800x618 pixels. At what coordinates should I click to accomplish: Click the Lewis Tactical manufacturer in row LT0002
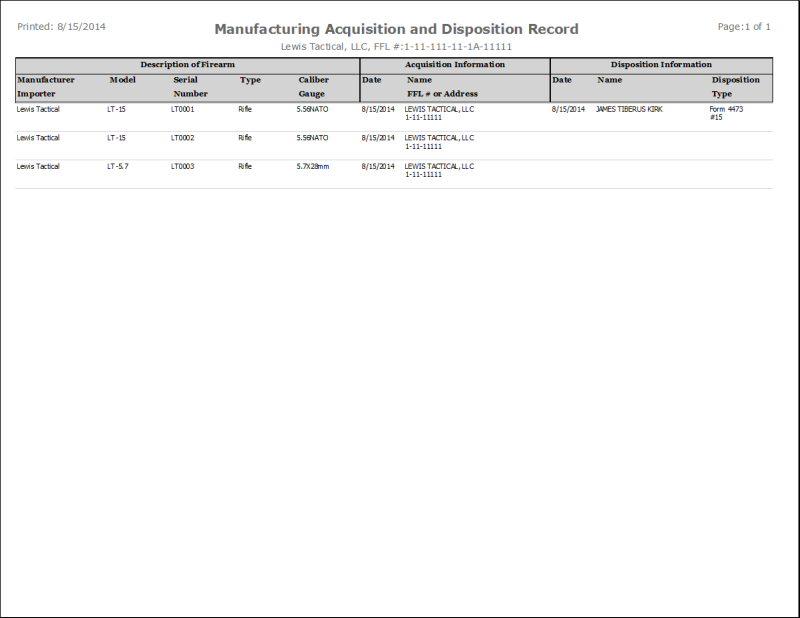click(38, 138)
